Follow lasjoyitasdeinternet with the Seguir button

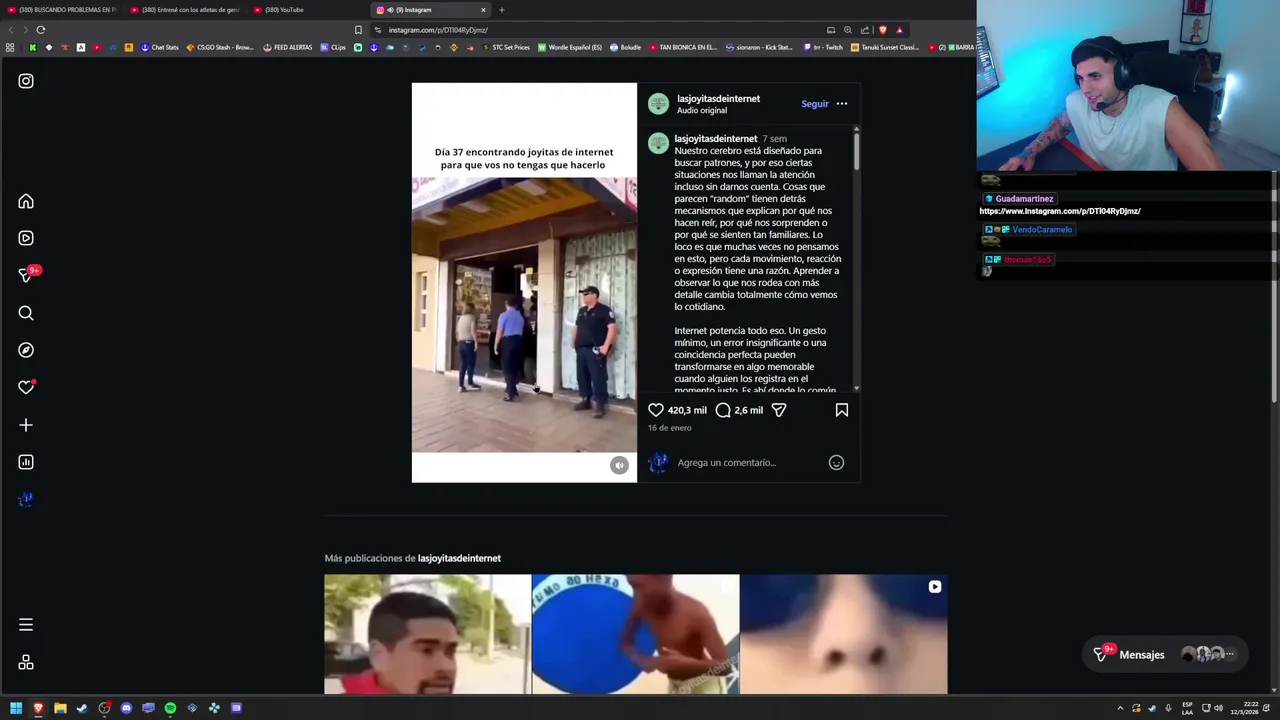[x=815, y=104]
